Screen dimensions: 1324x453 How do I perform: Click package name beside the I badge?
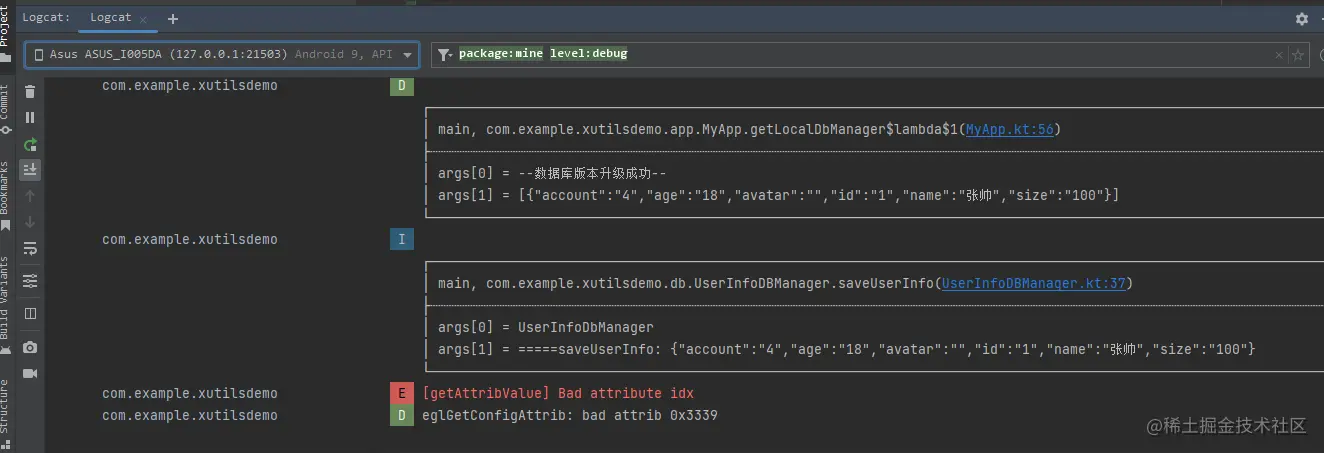[190, 240]
